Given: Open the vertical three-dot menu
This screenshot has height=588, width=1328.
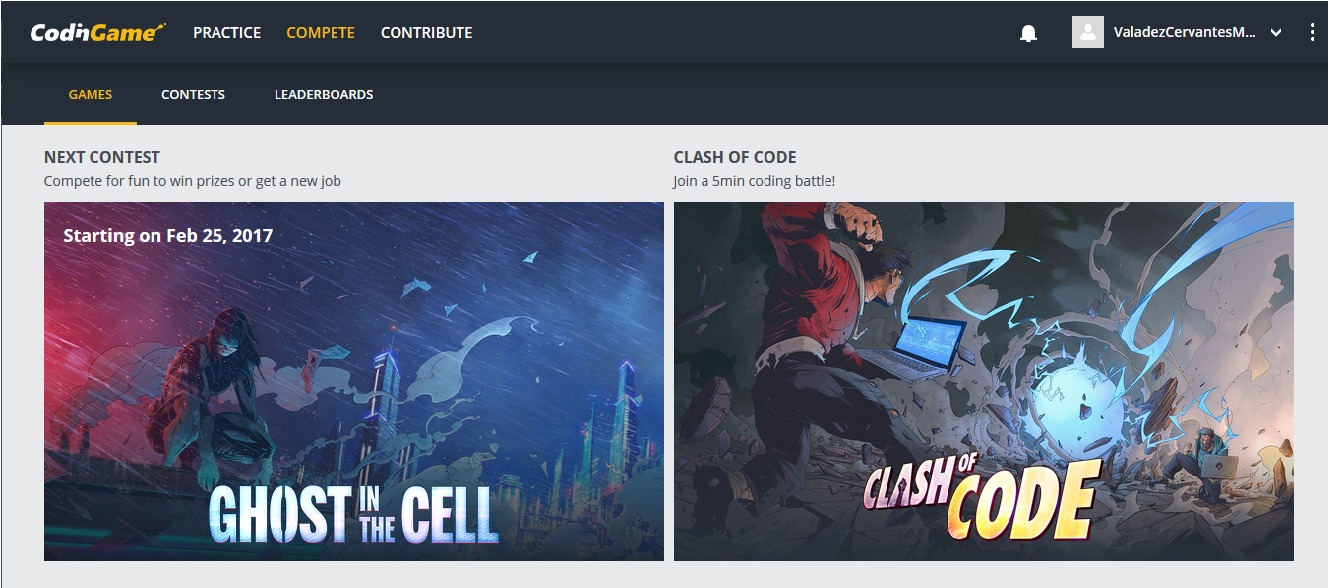Looking at the screenshot, I should (1312, 32).
